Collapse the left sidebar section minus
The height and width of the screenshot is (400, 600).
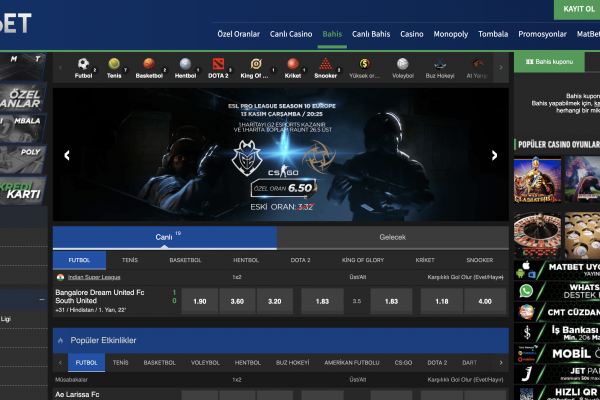pyautogui.click(x=42, y=299)
